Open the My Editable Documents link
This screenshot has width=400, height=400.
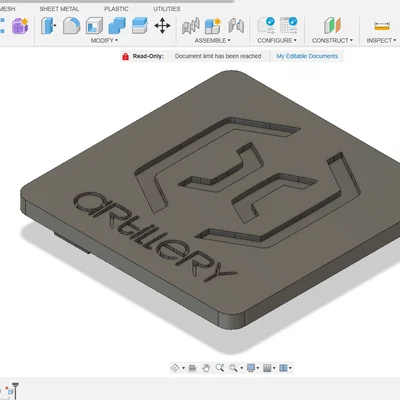(x=307, y=56)
